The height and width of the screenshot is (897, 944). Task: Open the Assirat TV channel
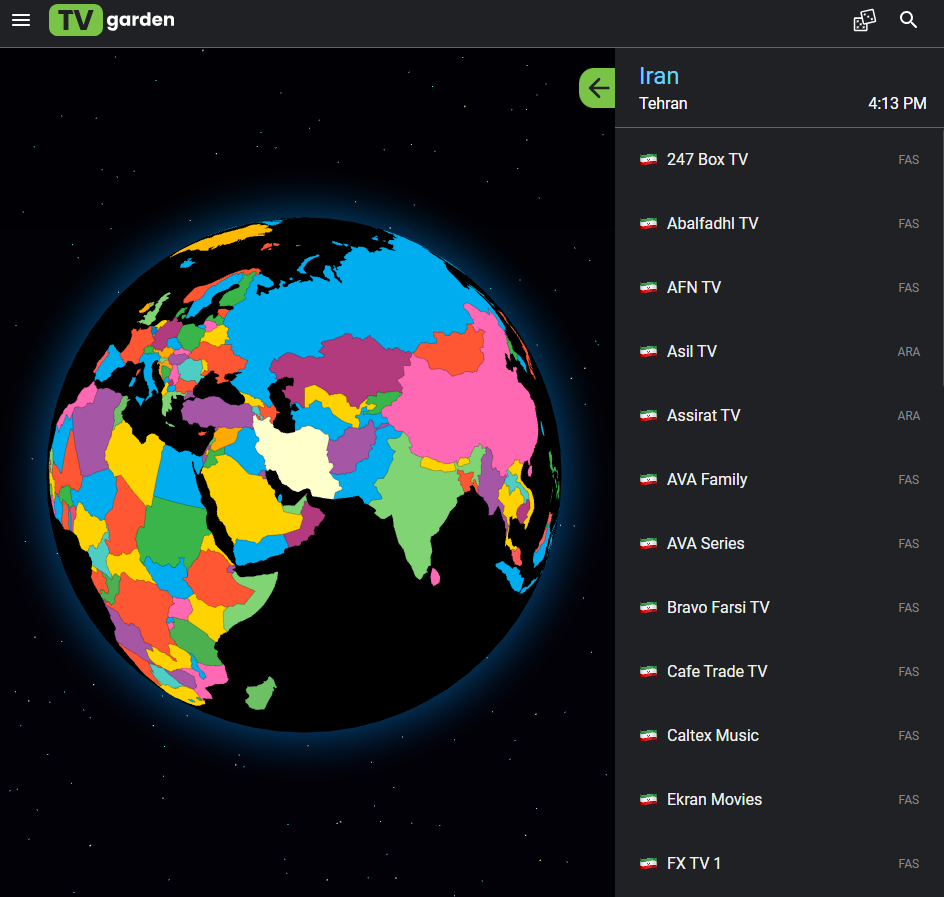[778, 415]
